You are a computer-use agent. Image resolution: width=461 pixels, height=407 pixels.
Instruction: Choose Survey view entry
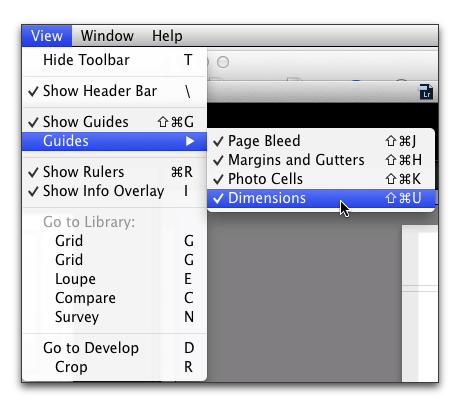pyautogui.click(x=114, y=317)
